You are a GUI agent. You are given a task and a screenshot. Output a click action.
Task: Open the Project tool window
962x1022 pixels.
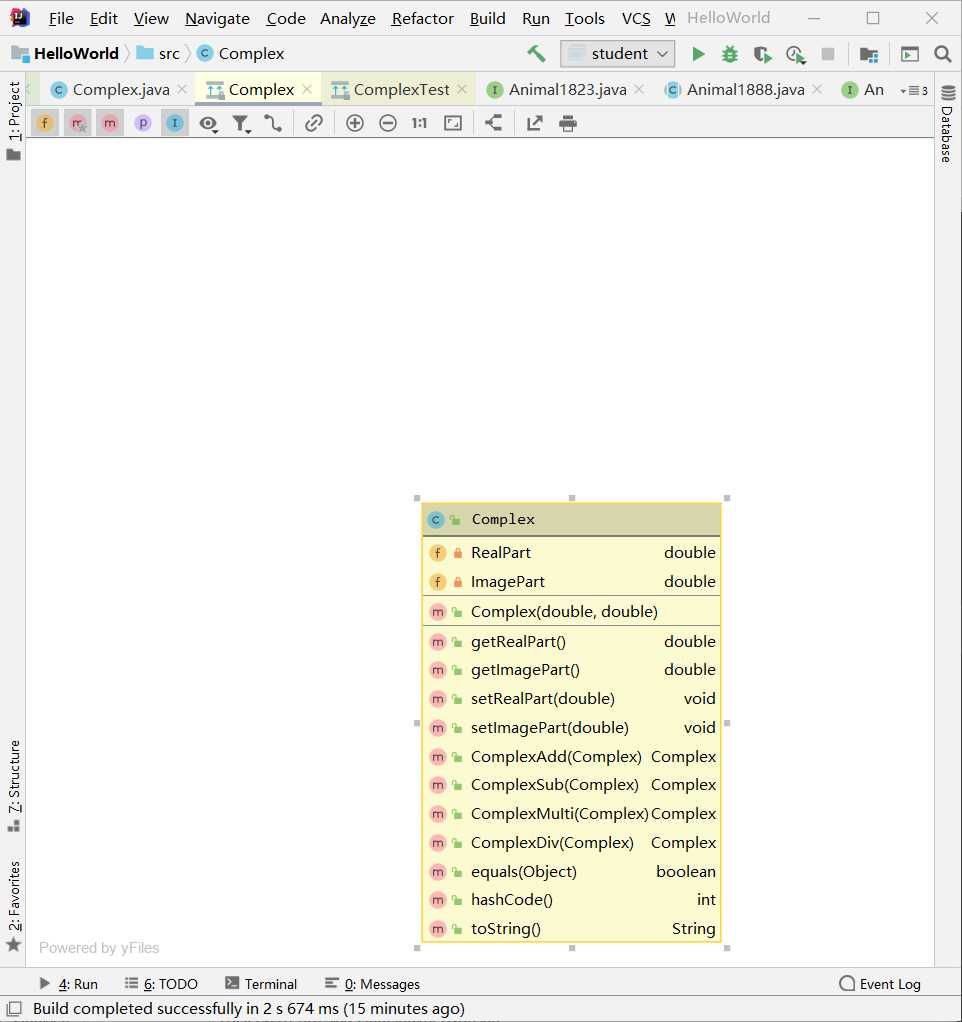14,121
